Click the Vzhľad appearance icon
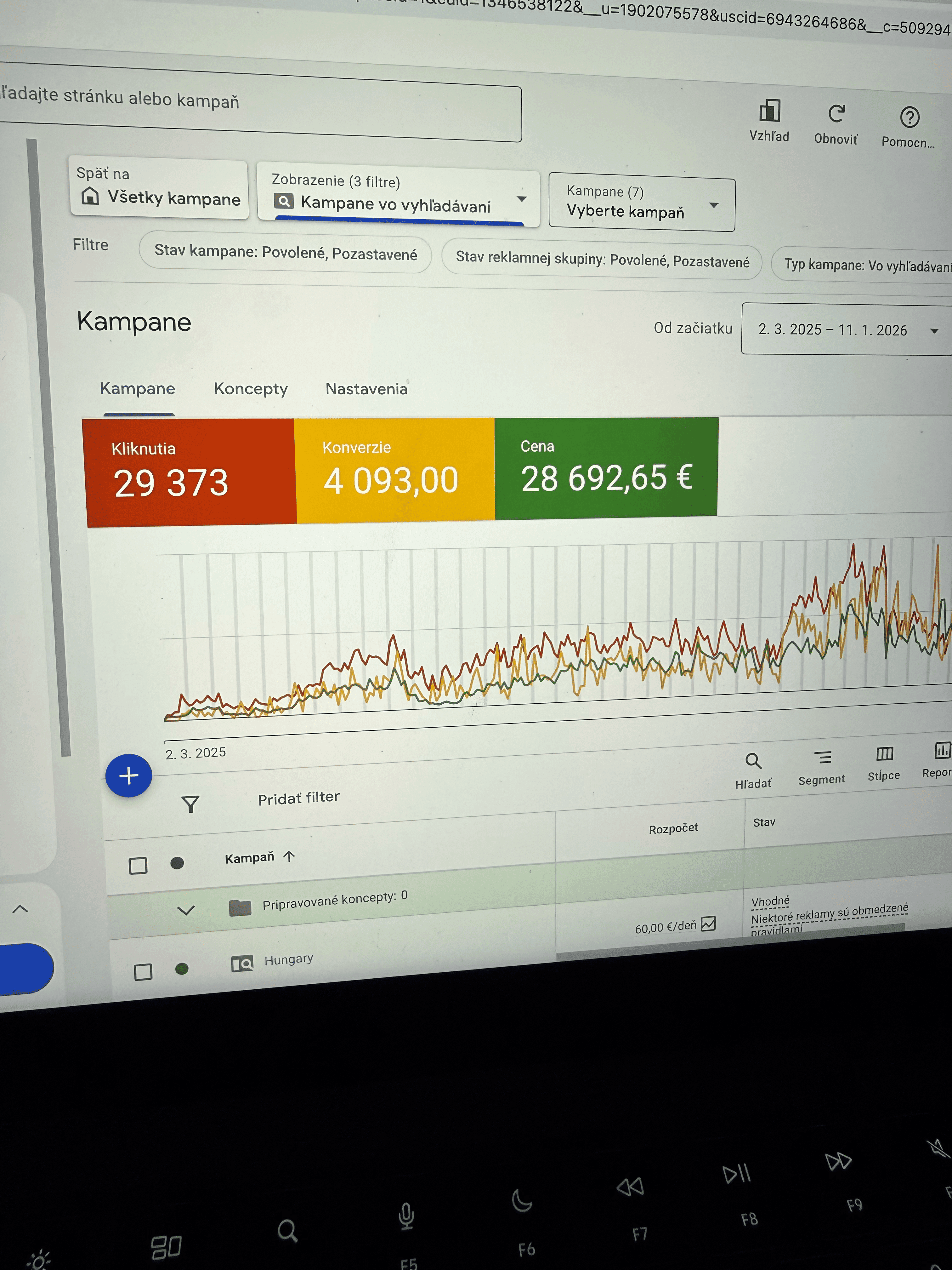This screenshot has height=1270, width=952. (769, 112)
